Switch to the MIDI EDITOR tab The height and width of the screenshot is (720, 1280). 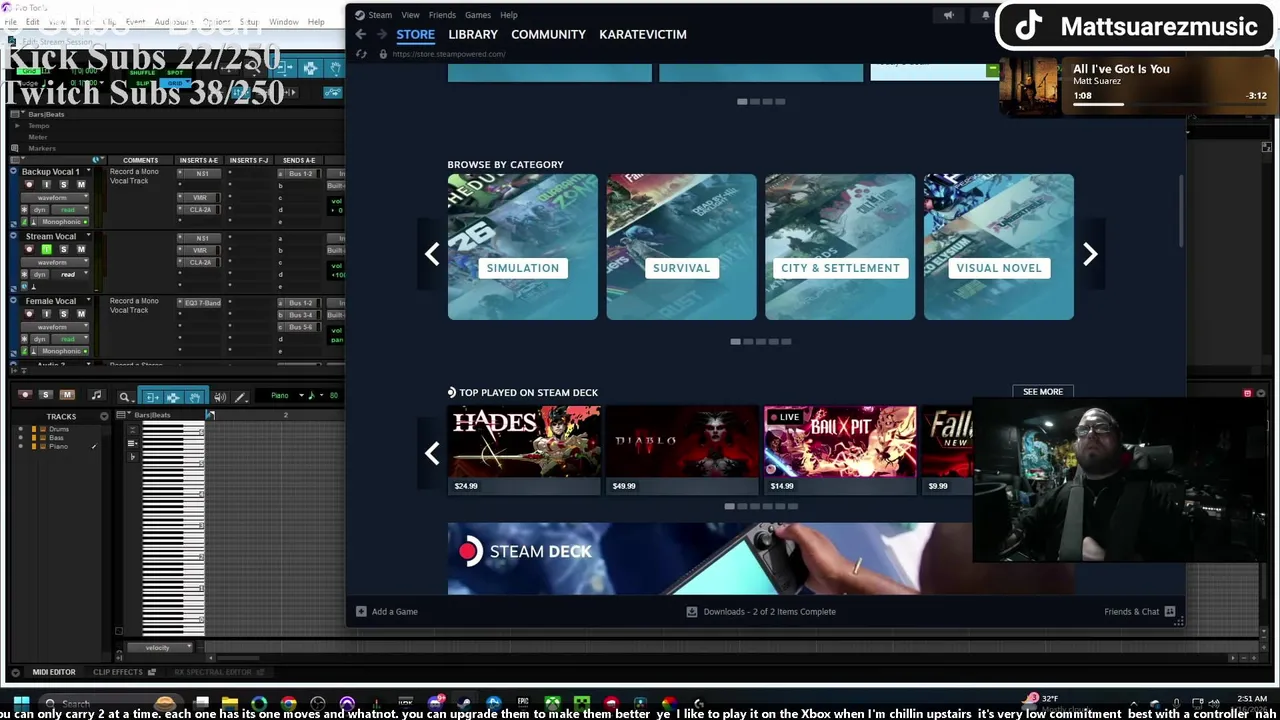(54, 672)
